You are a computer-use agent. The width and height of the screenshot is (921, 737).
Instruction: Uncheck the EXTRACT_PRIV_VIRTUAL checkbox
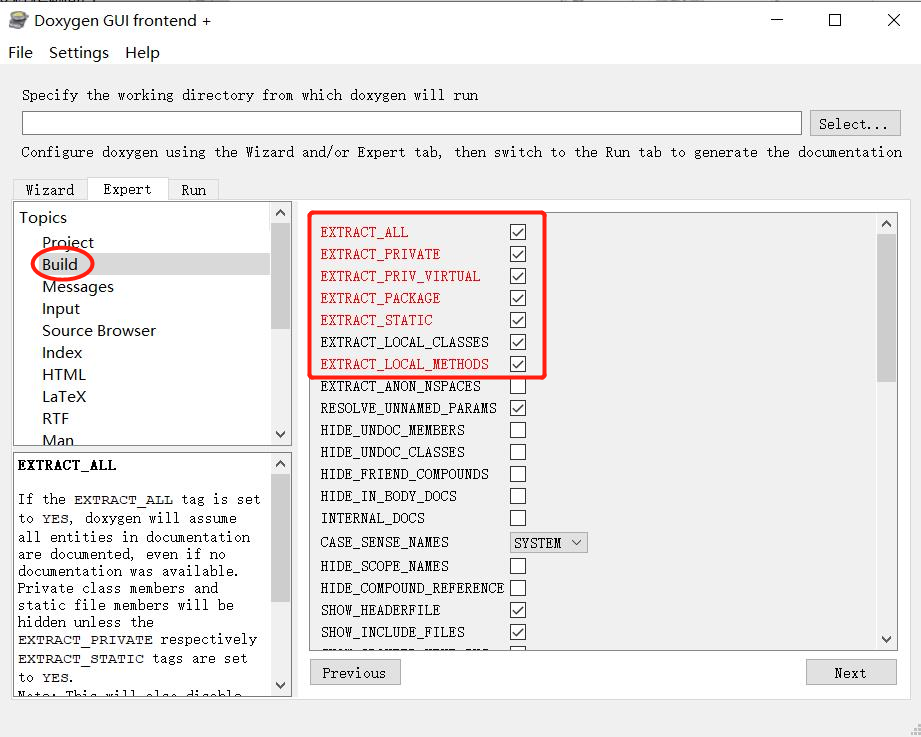[517, 276]
